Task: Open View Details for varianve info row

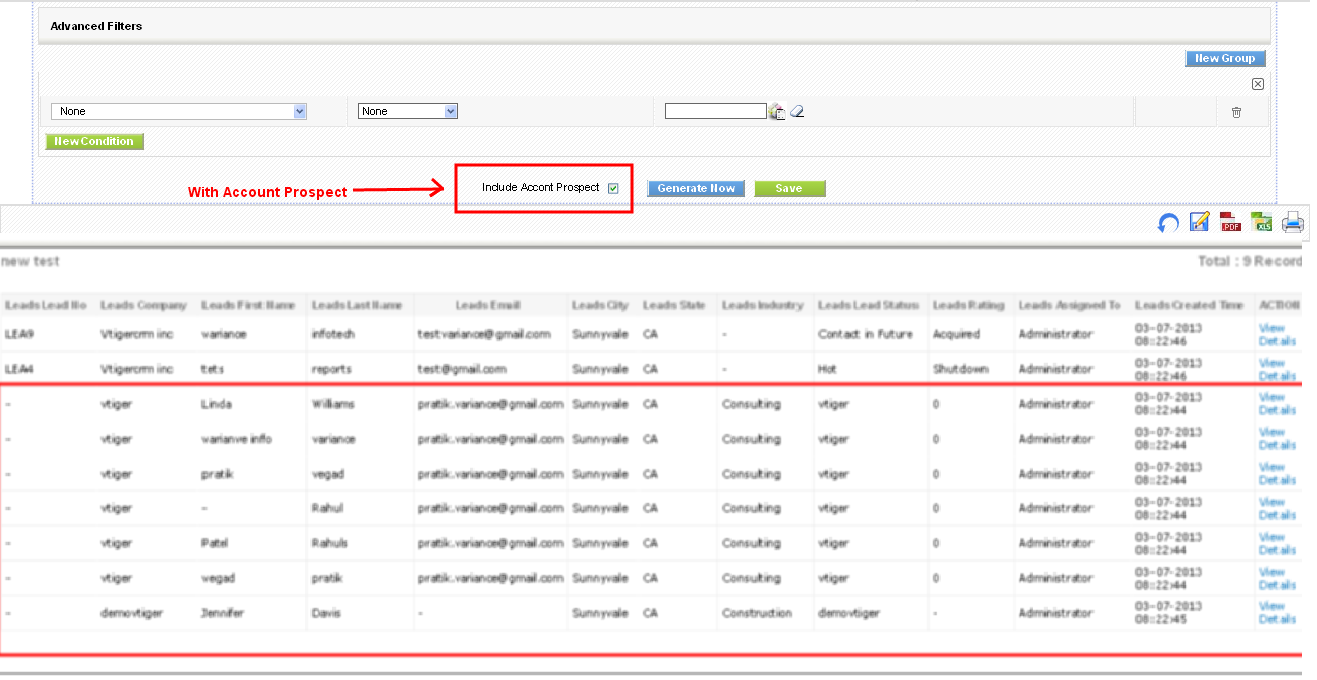Action: [1277, 439]
